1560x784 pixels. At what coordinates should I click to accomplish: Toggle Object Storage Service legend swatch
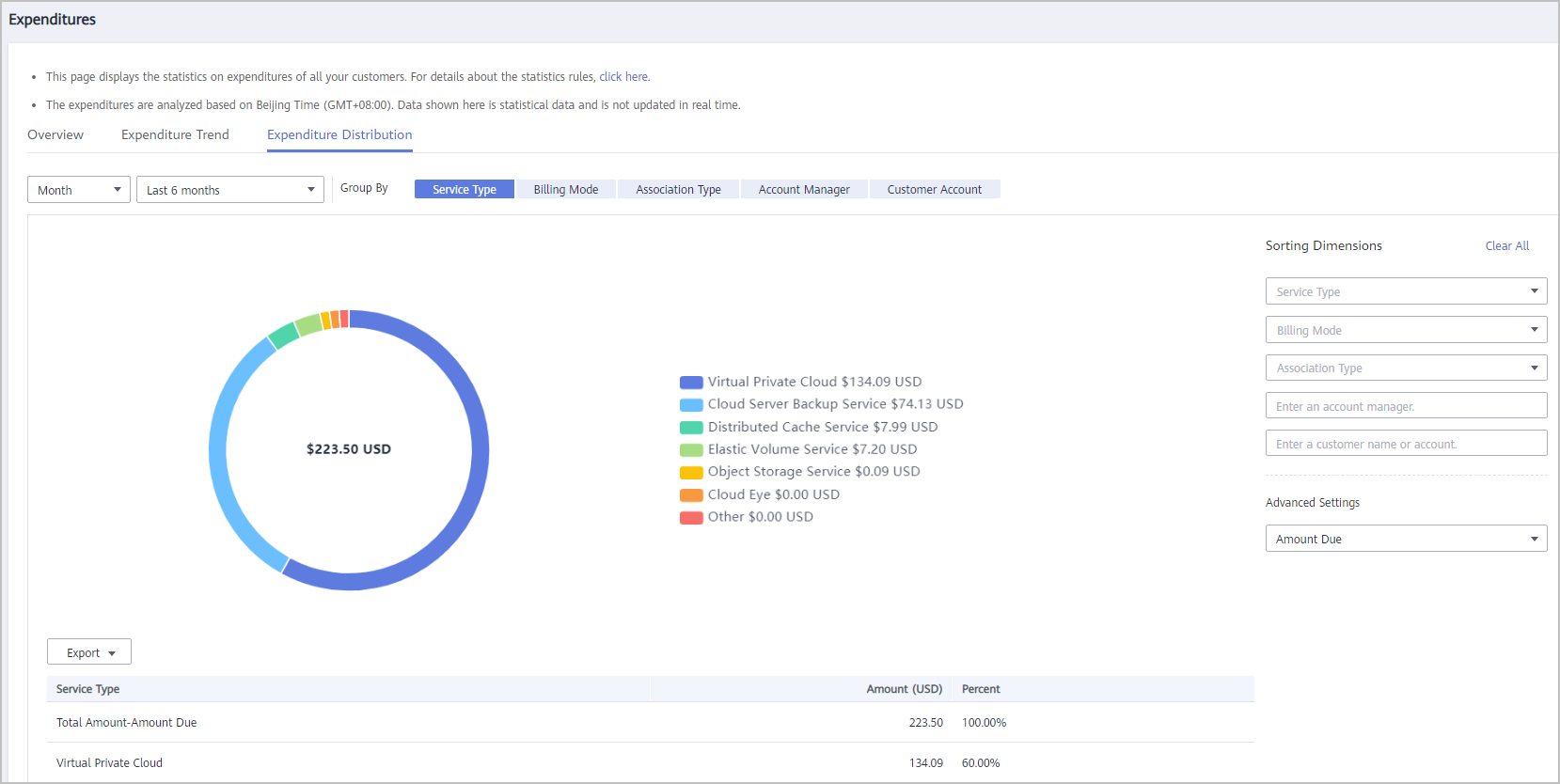pos(691,473)
